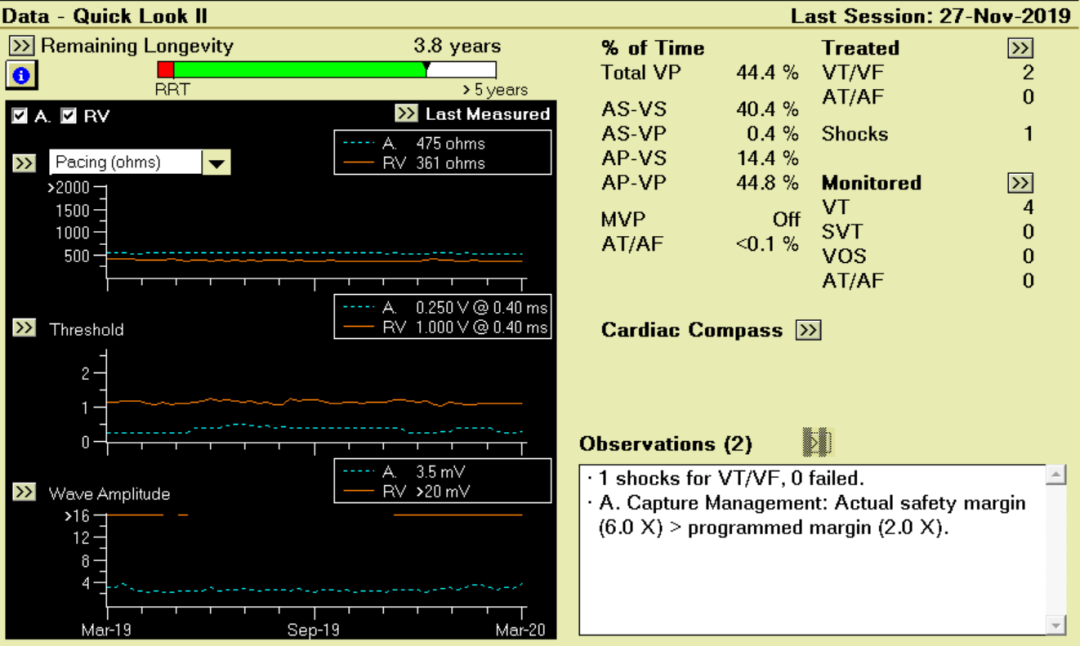This screenshot has width=1080, height=646.
Task: Open Observations details arrow button
Action: [817, 442]
